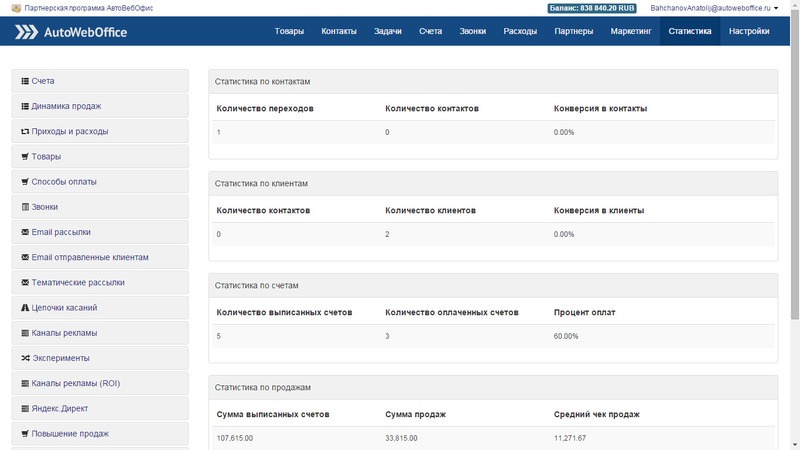The height and width of the screenshot is (450, 800).
Task: Click the Статистика по продажам panel header
Action: [x=493, y=388]
